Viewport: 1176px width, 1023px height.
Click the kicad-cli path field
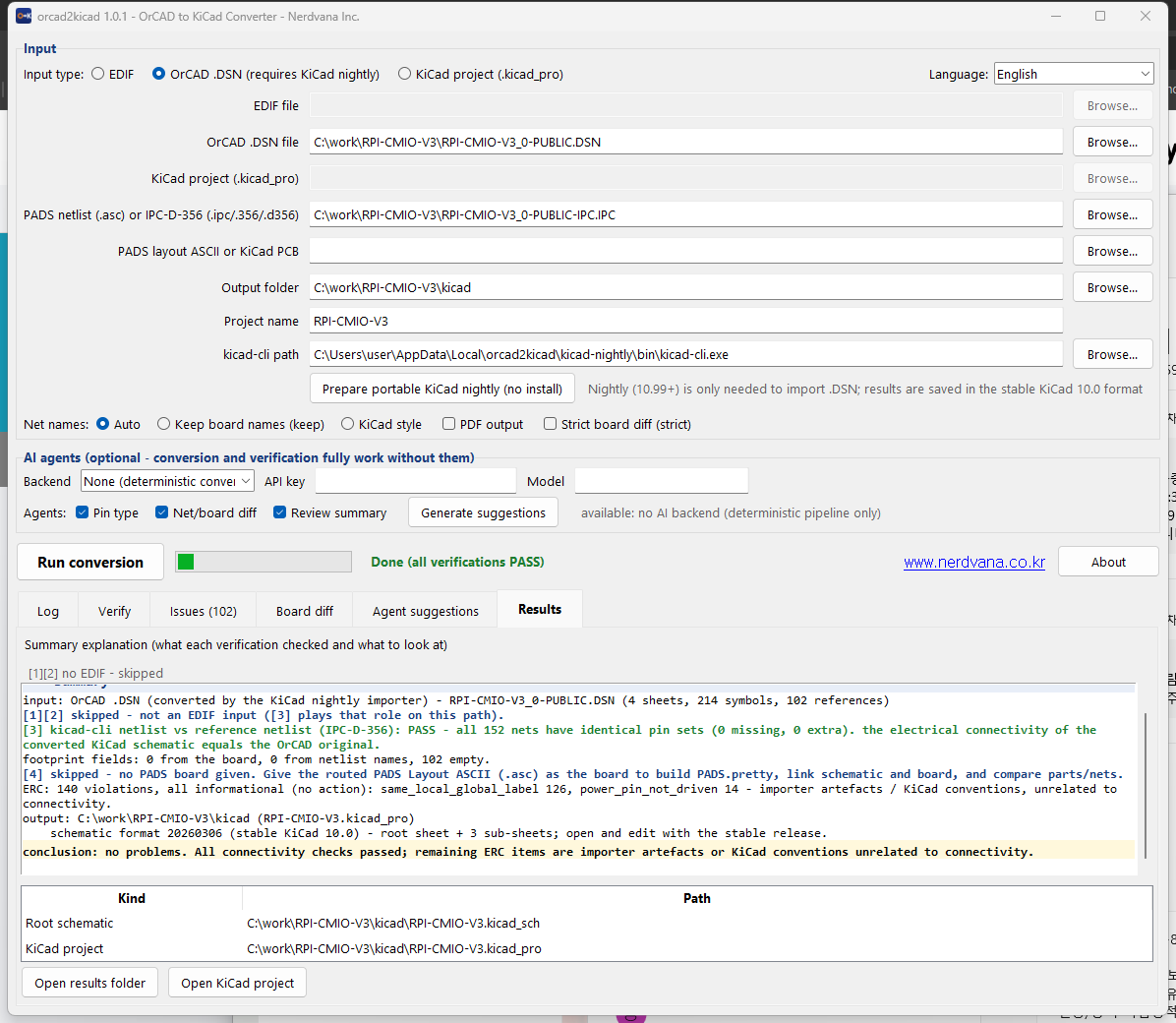(685, 354)
